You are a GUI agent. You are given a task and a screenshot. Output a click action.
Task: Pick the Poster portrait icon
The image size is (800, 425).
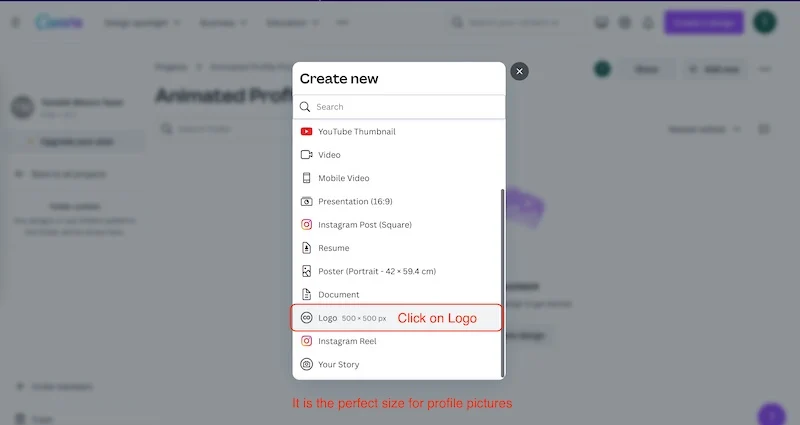point(307,271)
